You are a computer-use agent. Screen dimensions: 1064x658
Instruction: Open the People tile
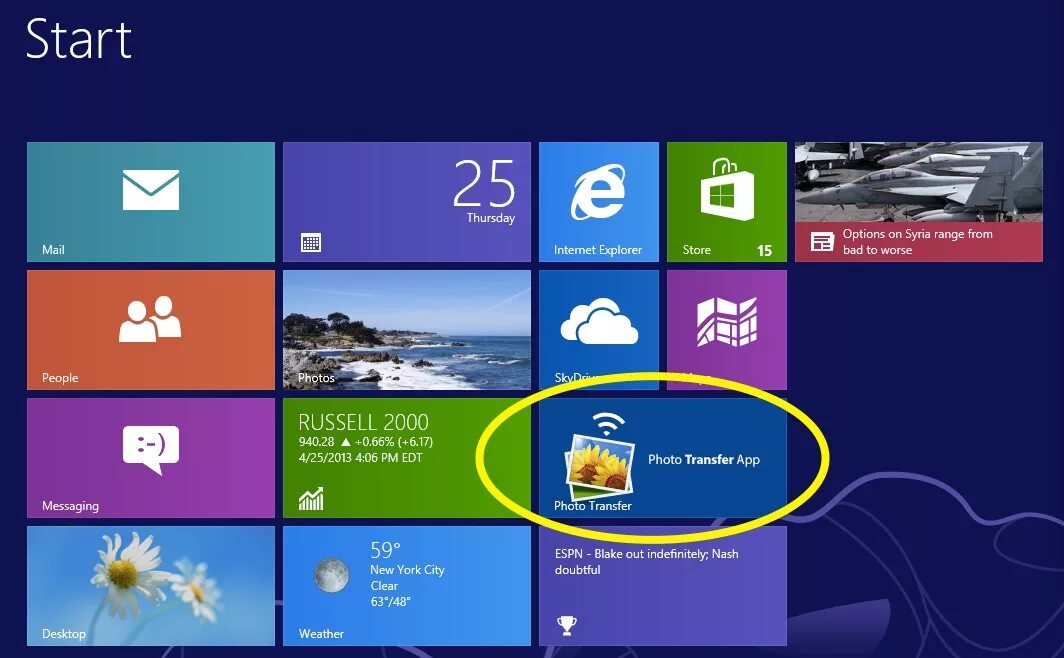(x=151, y=330)
